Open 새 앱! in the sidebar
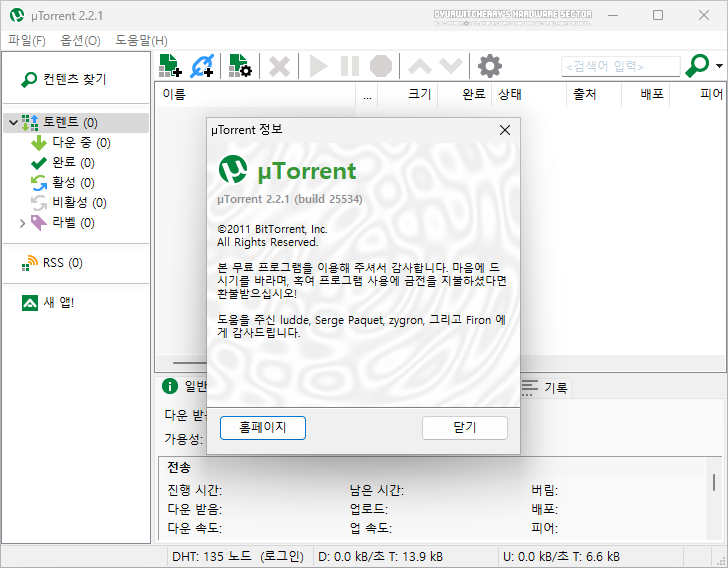728x568 pixels. click(48, 303)
